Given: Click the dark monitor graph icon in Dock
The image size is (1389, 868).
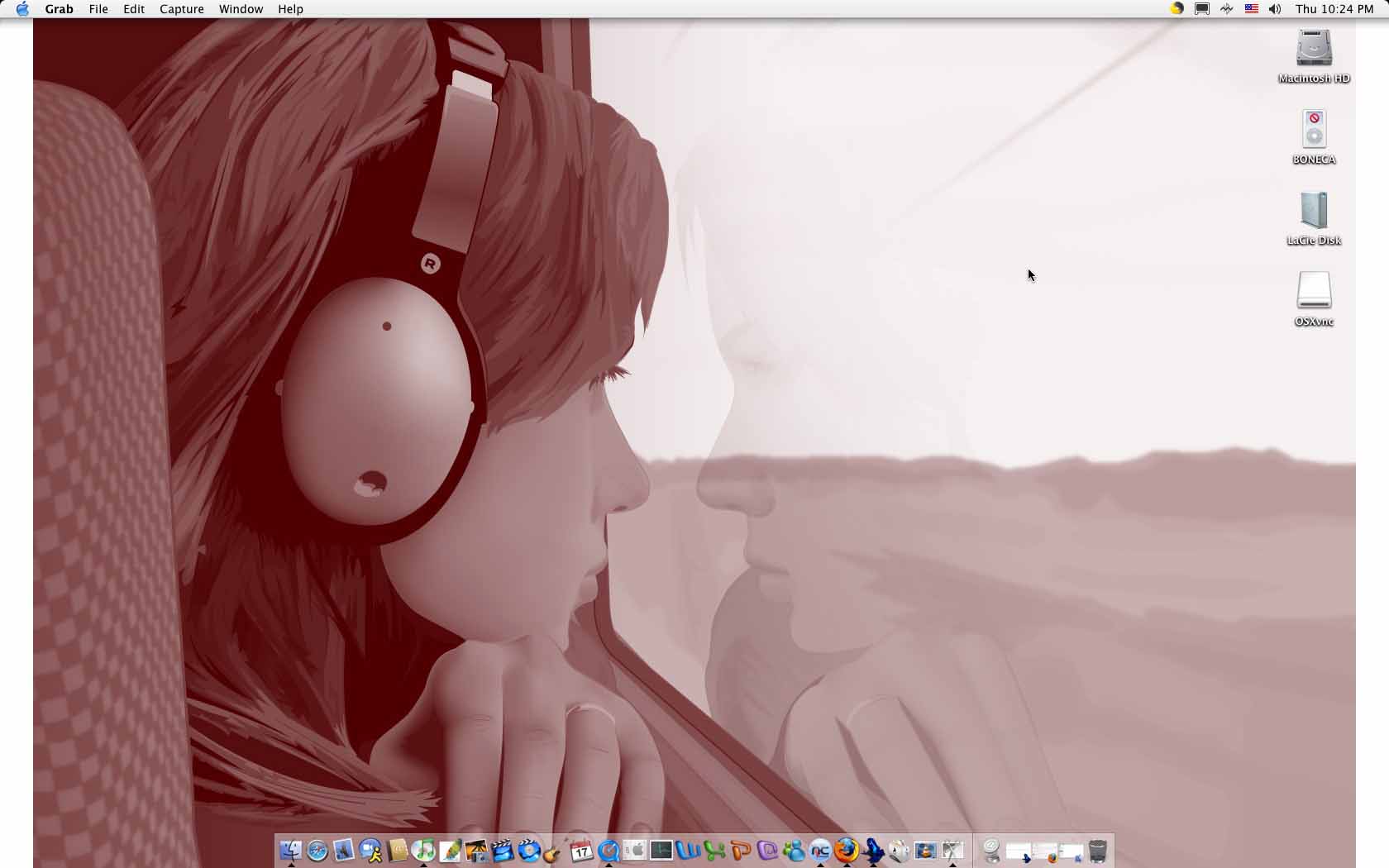Looking at the screenshot, I should point(661,851).
